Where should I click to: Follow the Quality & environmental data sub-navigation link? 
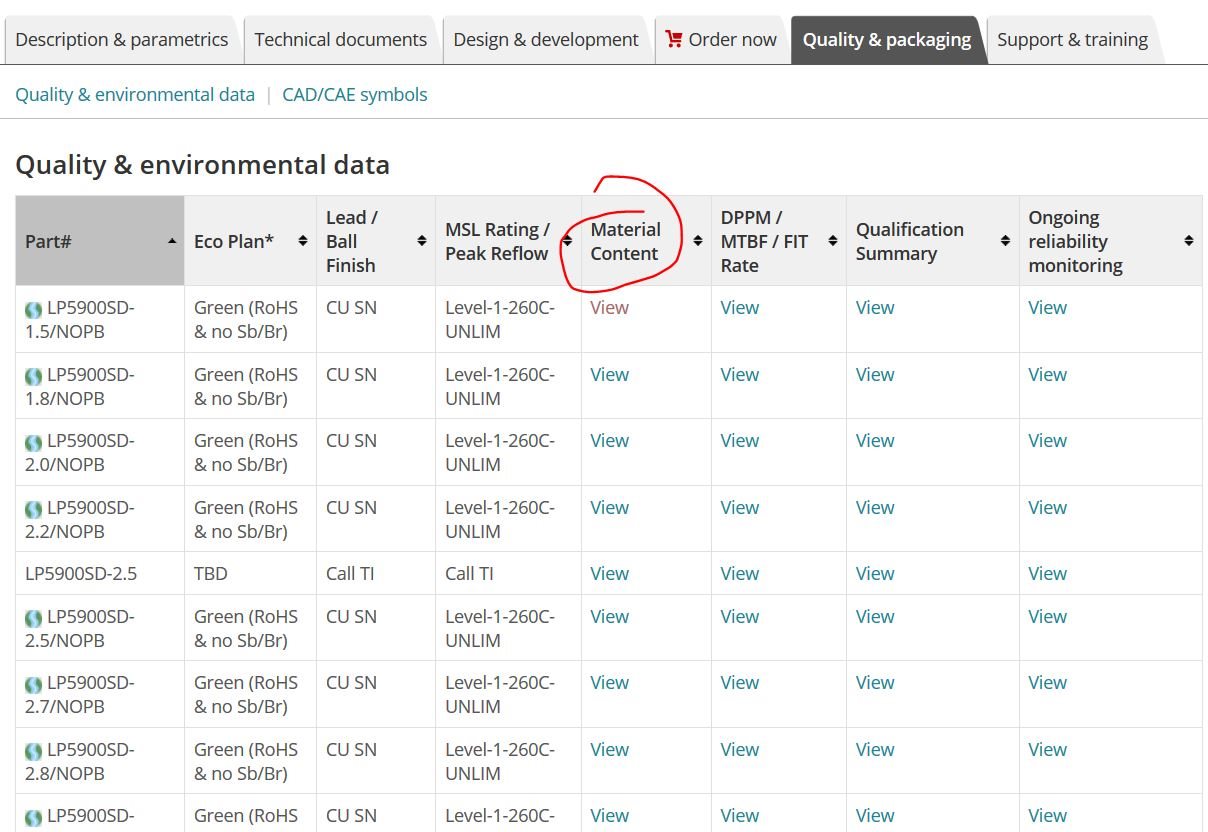[135, 95]
